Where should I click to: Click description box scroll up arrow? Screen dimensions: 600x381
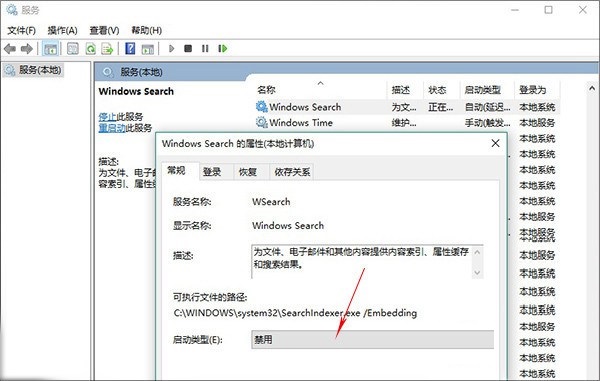[x=477, y=252]
